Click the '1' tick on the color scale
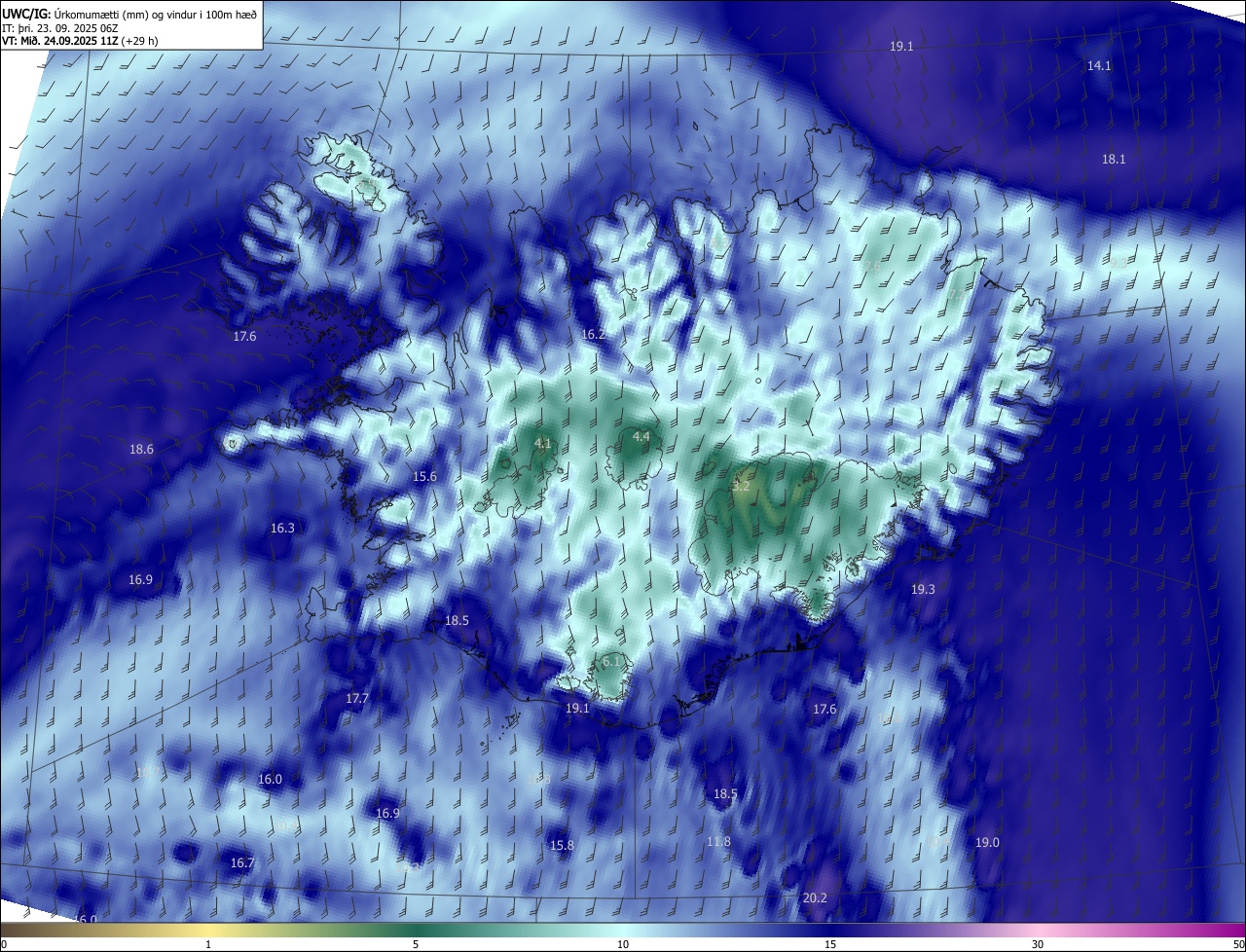The width and height of the screenshot is (1246, 952). (x=208, y=944)
